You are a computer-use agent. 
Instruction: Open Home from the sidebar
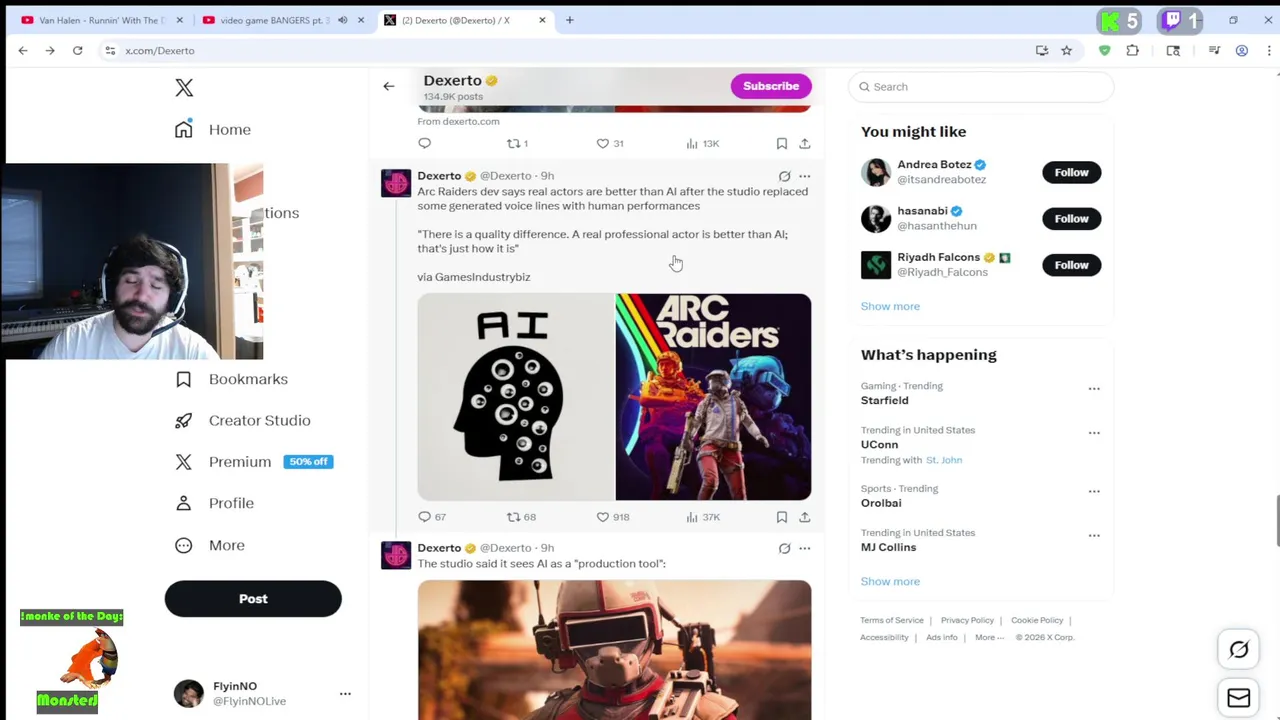tap(212, 129)
